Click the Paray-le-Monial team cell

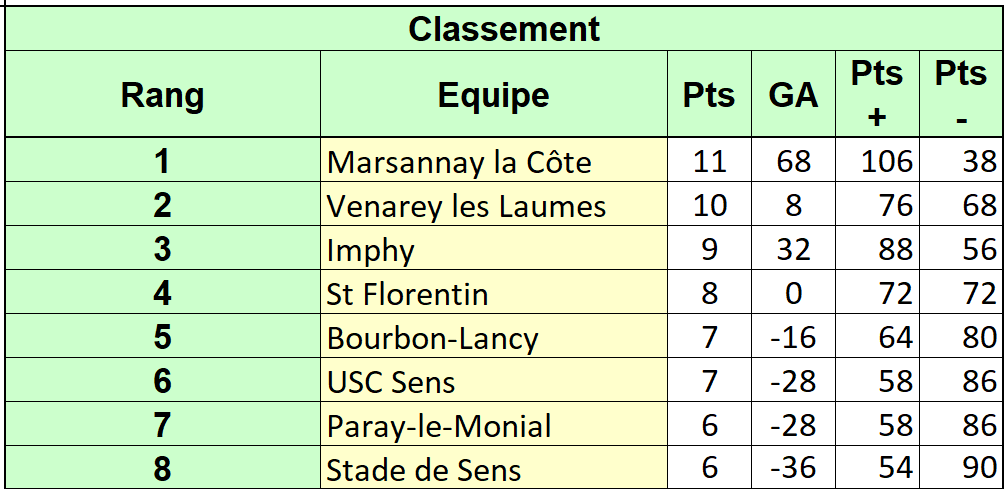494,424
